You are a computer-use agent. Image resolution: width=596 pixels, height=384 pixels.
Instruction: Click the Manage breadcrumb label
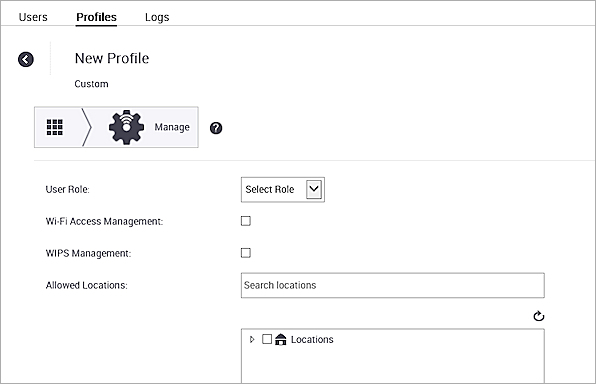tap(172, 127)
